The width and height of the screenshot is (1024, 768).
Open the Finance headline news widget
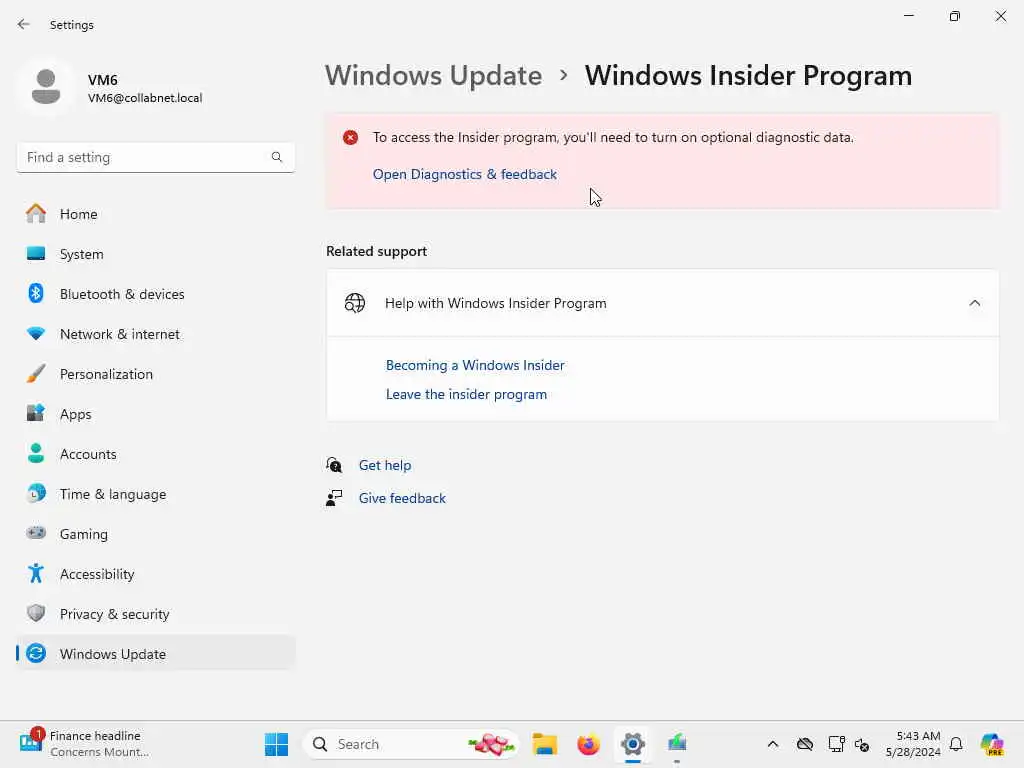[85, 744]
